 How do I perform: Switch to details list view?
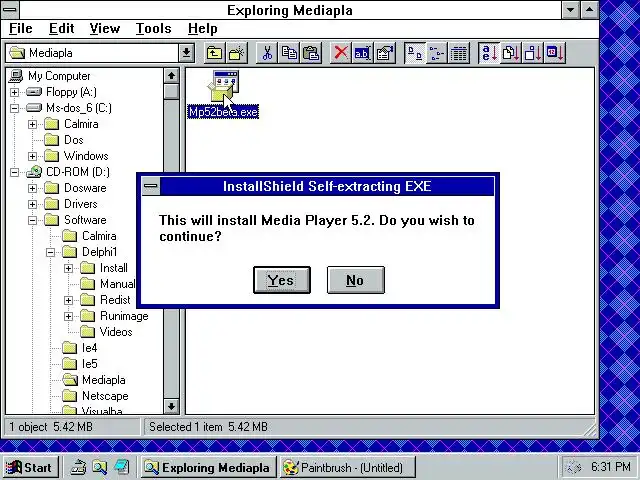tap(459, 53)
